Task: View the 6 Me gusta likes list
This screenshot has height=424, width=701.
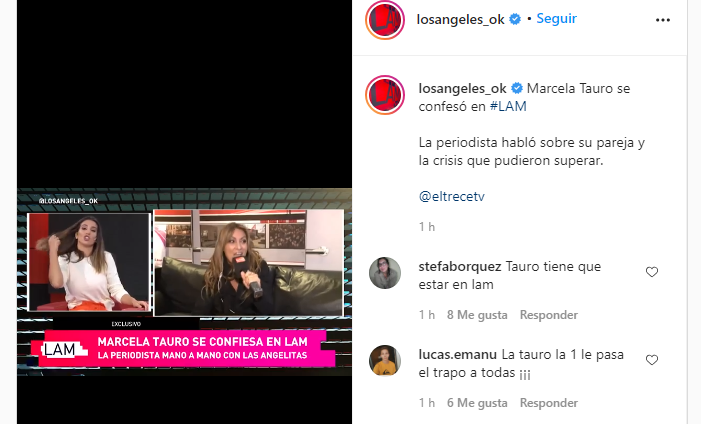Action: pos(477,403)
